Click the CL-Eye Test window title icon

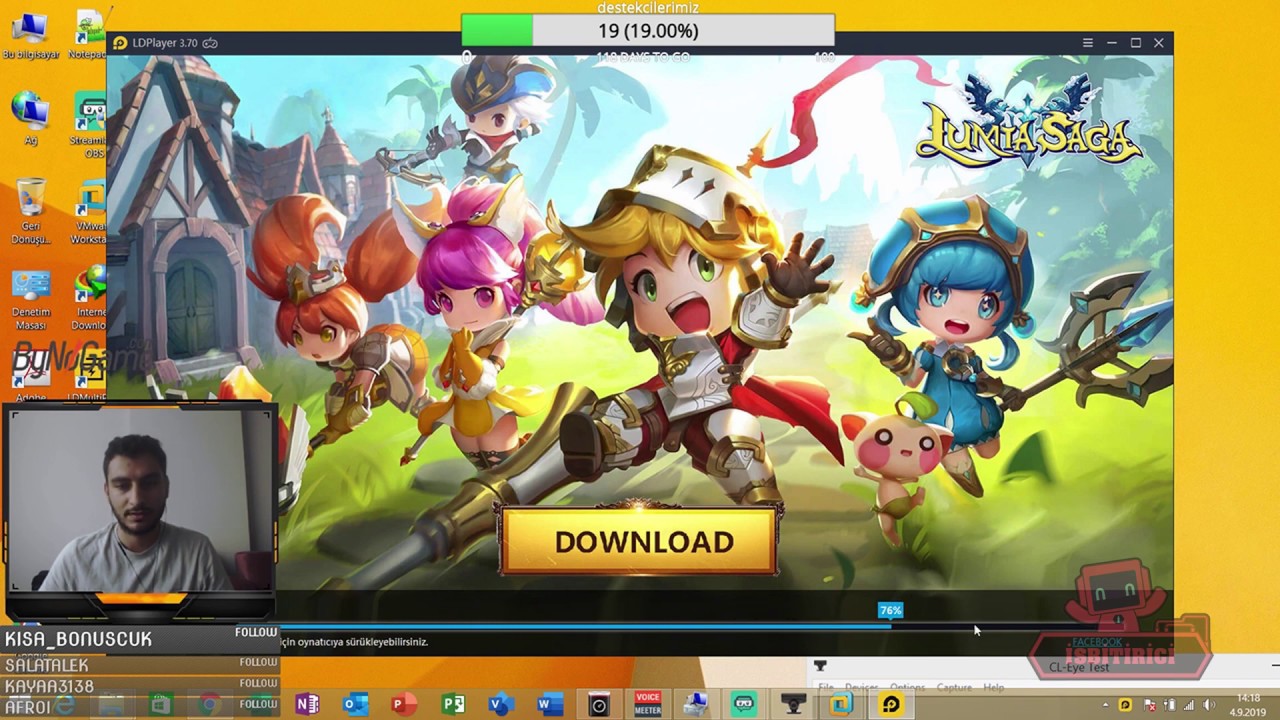point(820,666)
